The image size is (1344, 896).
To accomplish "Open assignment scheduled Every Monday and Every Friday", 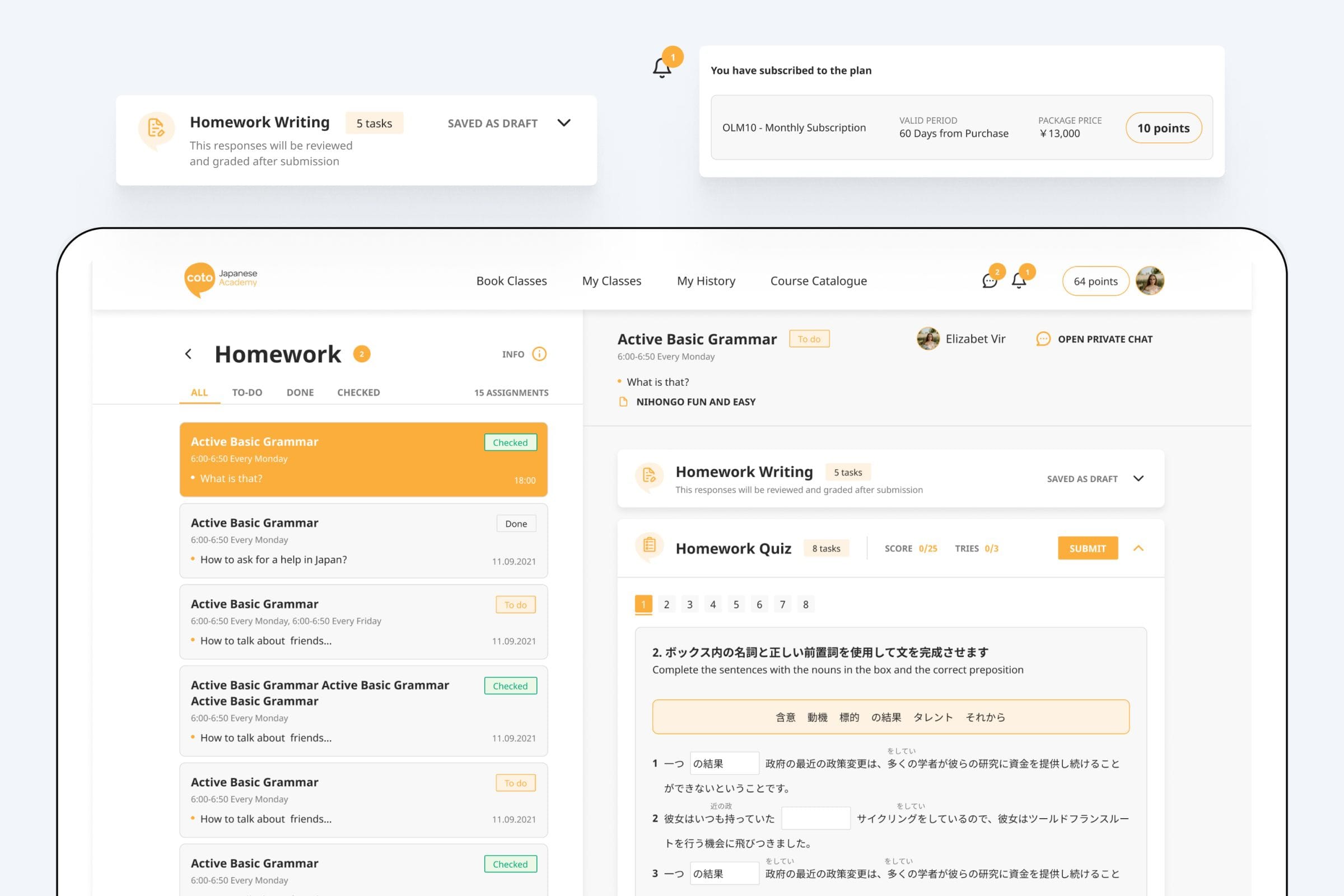I will tap(363, 622).
